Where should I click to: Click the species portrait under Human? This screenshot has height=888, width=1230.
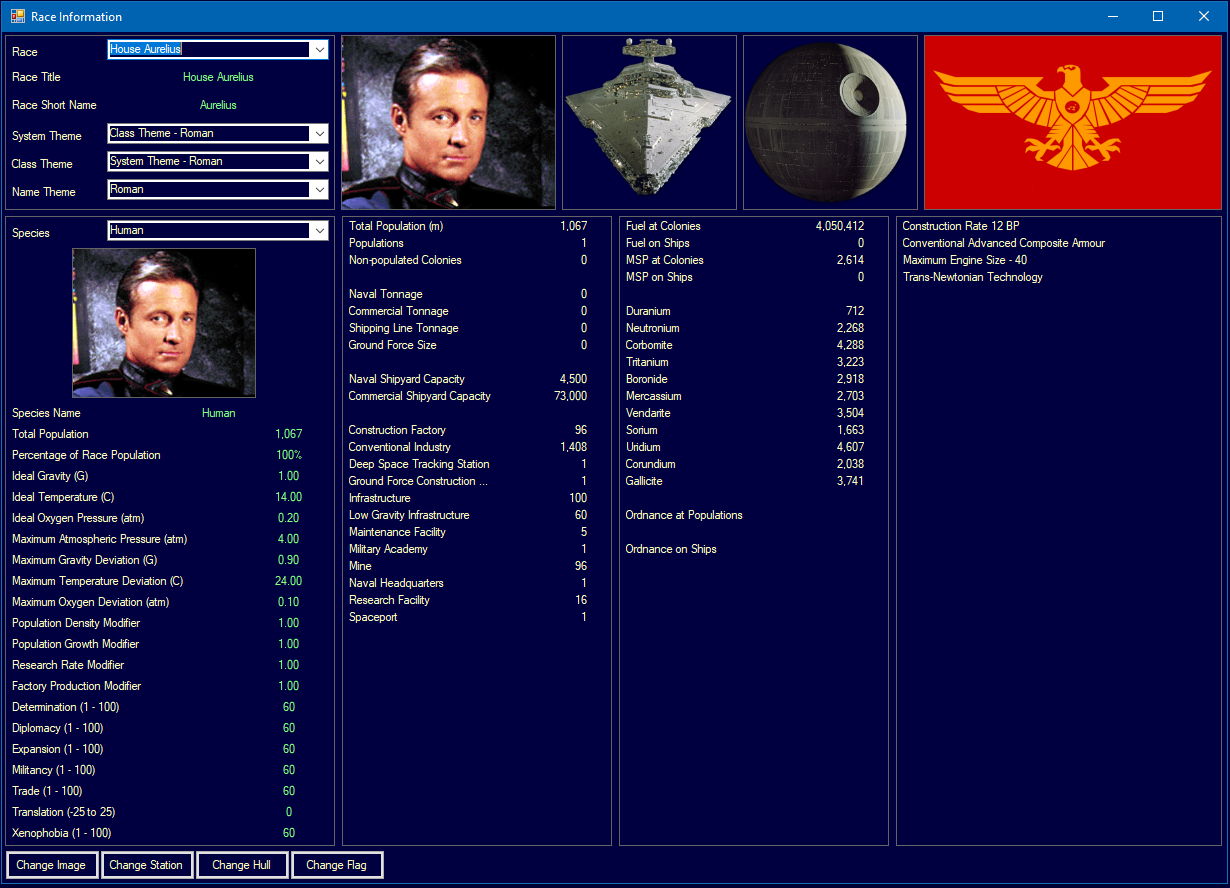point(164,323)
